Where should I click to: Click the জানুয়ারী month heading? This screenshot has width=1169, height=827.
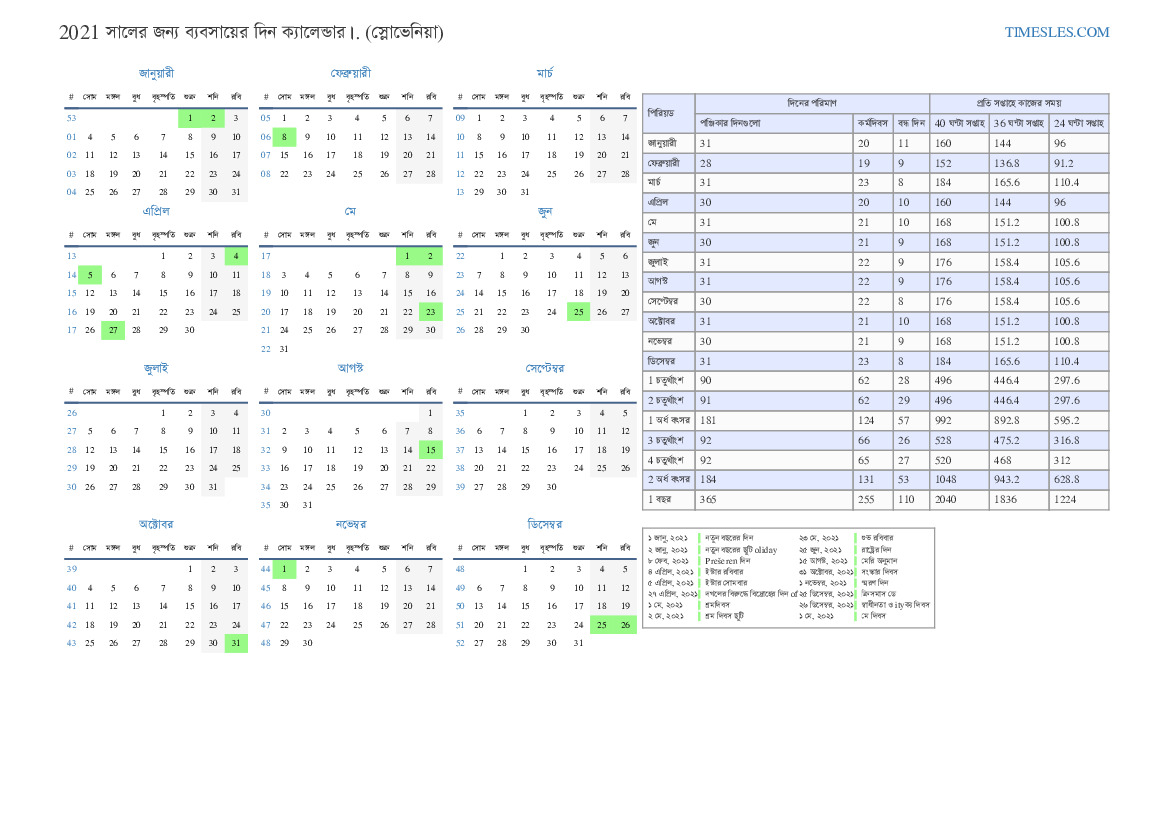(156, 73)
